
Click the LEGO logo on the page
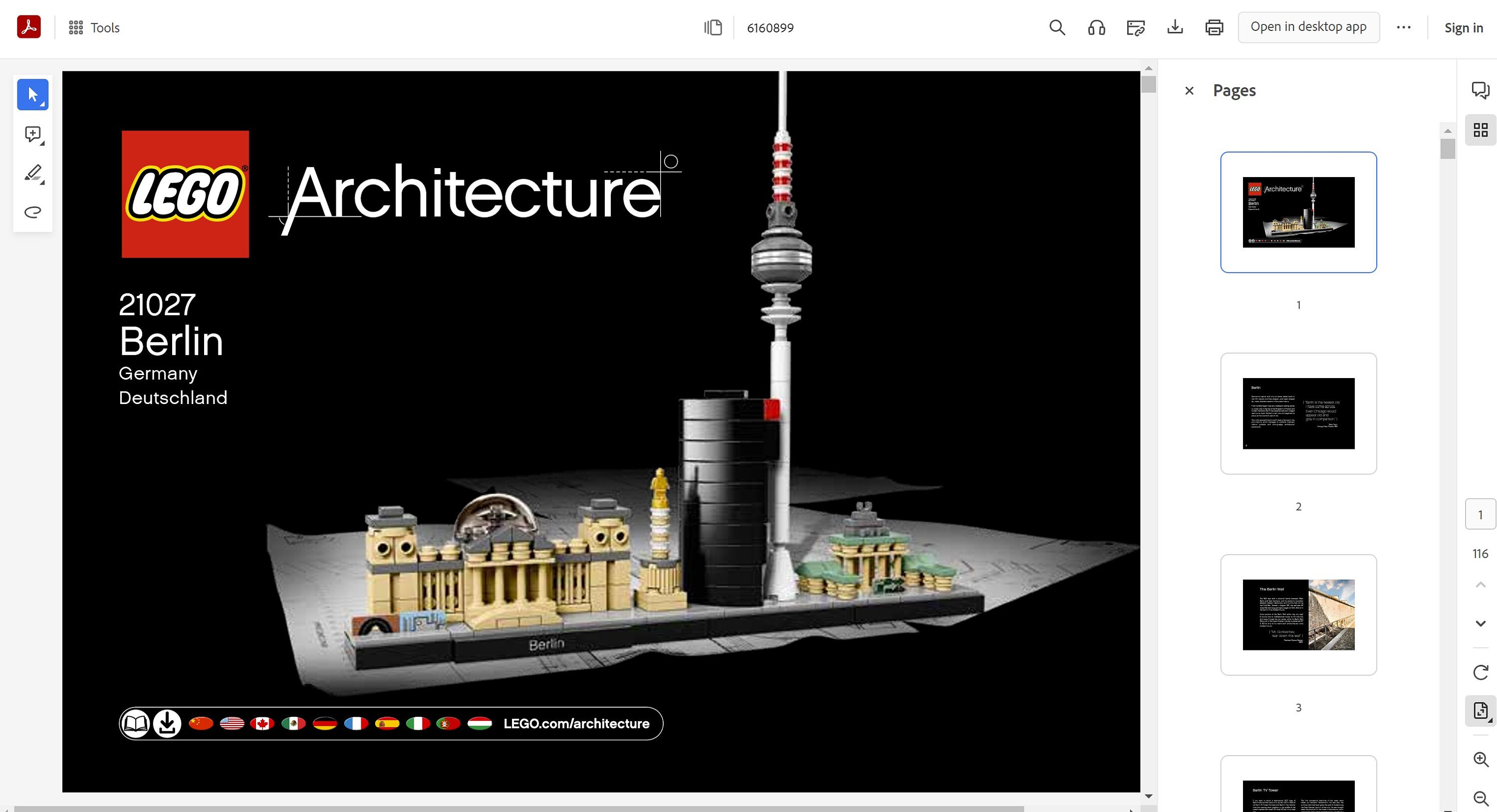[186, 194]
